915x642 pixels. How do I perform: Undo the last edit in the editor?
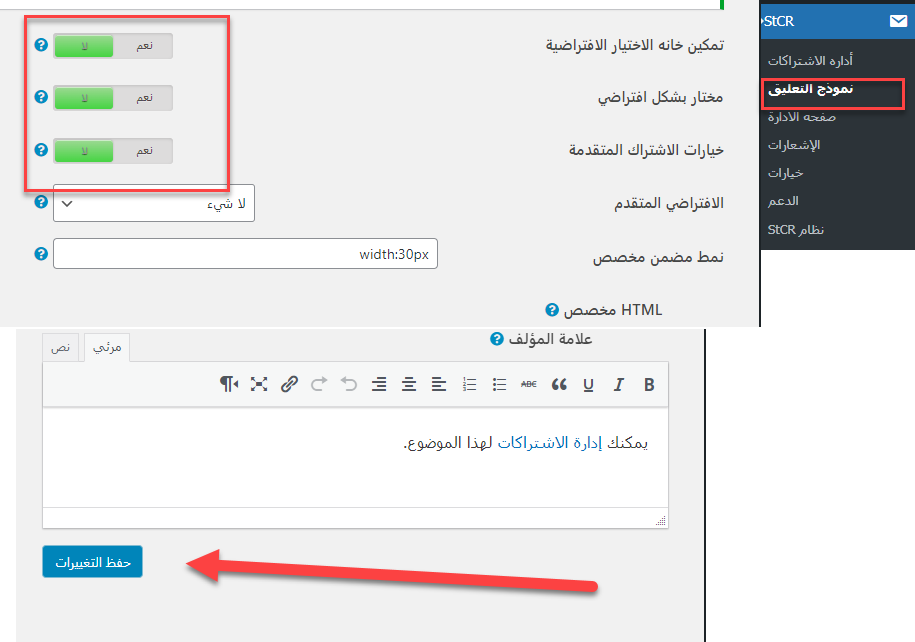349,384
